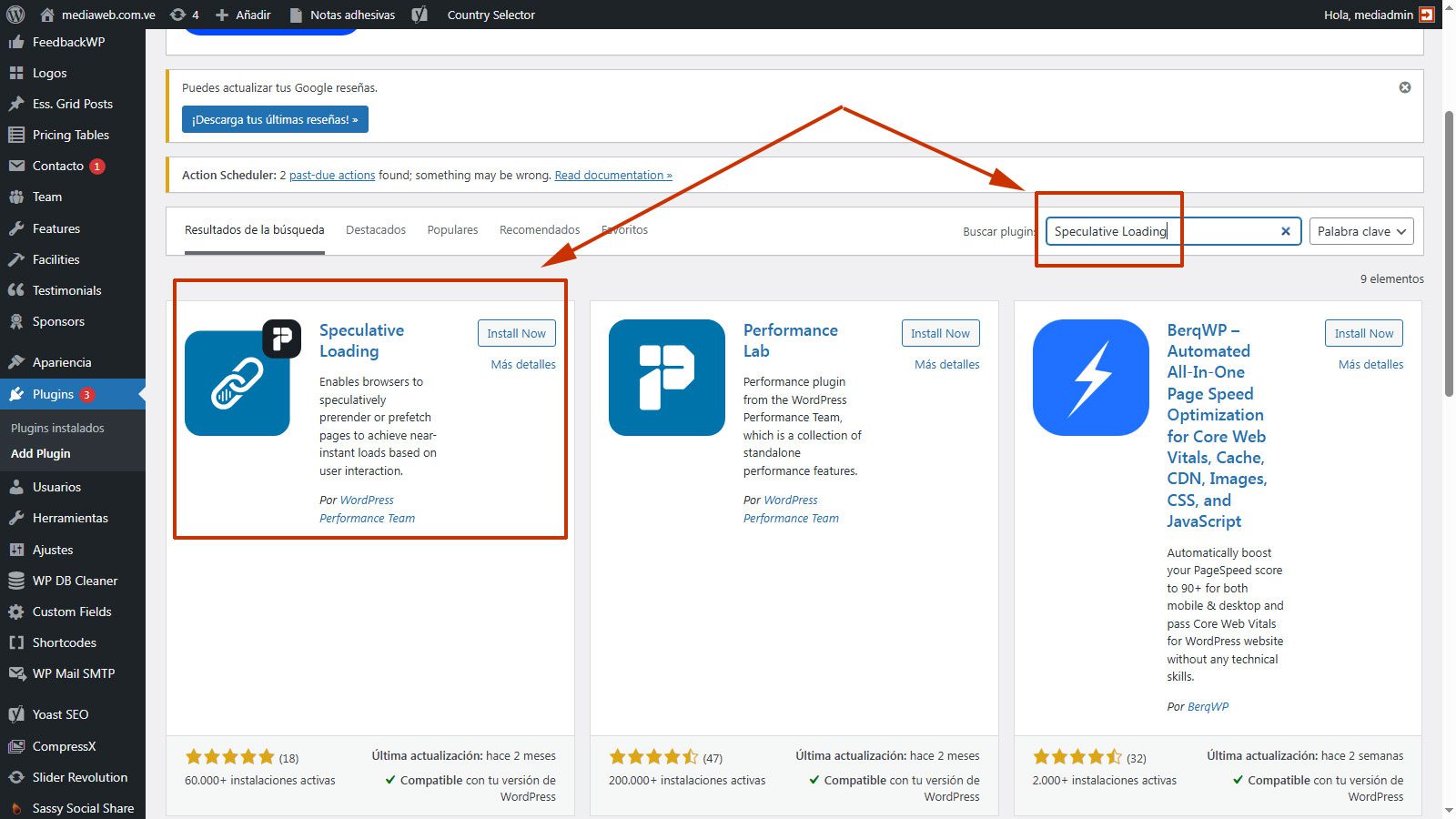Open Más detalles for Performance Lab
This screenshot has width=1456, height=819.
point(947,364)
